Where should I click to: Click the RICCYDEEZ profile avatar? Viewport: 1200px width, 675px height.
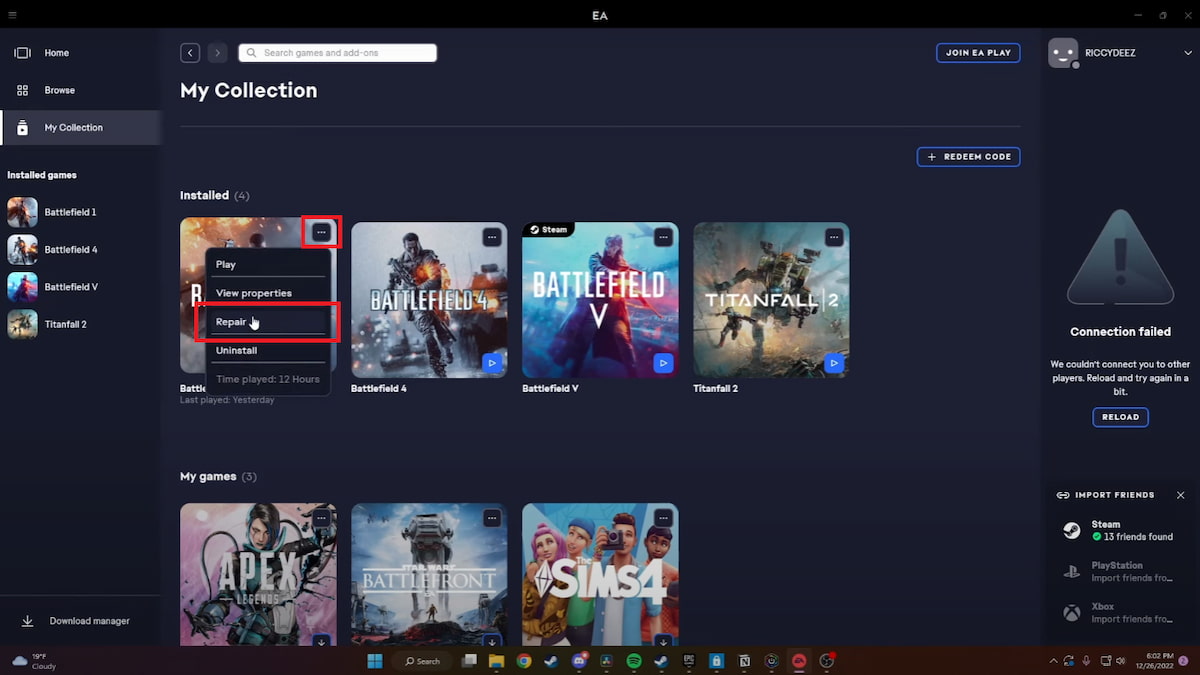1062,52
